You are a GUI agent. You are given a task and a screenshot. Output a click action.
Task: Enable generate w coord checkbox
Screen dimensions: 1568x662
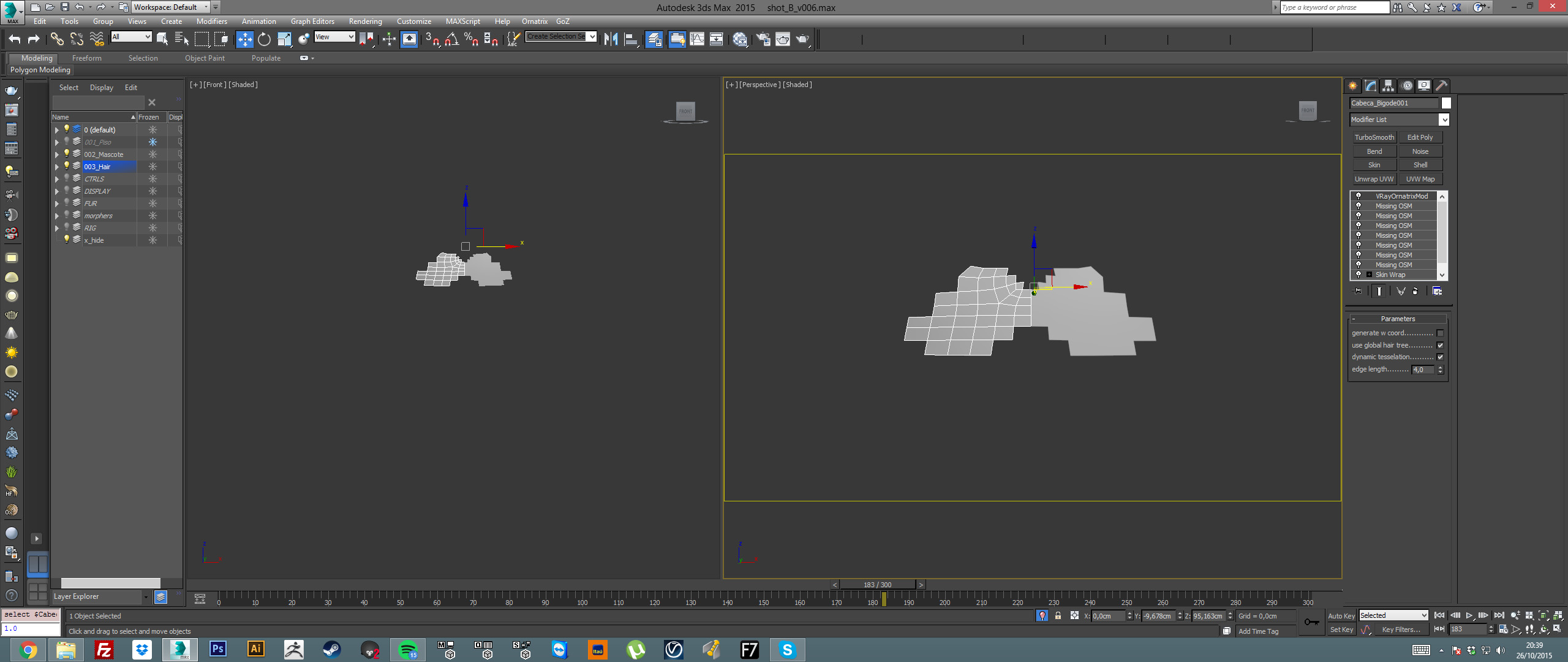[1440, 333]
